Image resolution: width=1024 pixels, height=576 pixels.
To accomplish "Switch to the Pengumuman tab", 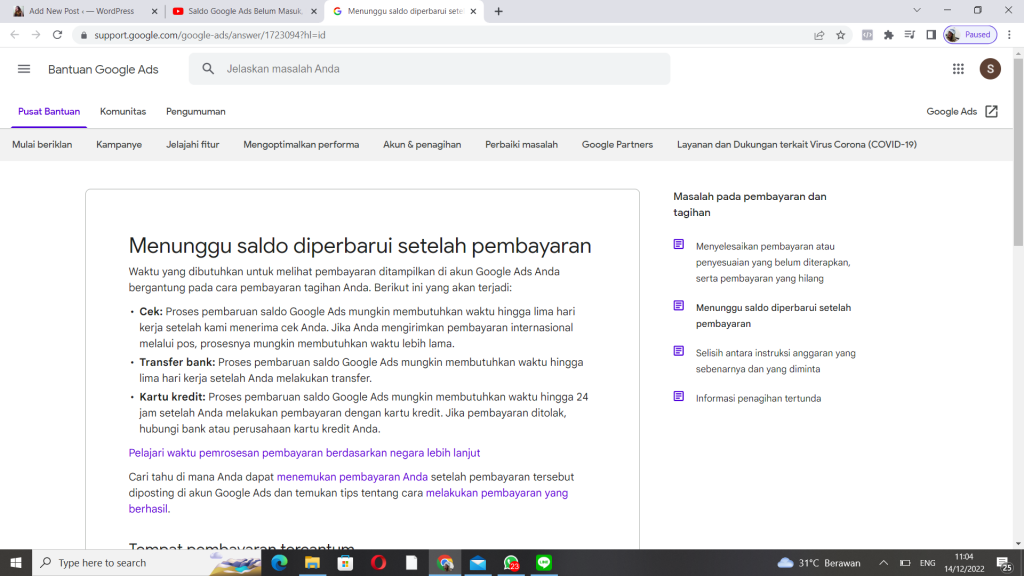I will click(196, 111).
